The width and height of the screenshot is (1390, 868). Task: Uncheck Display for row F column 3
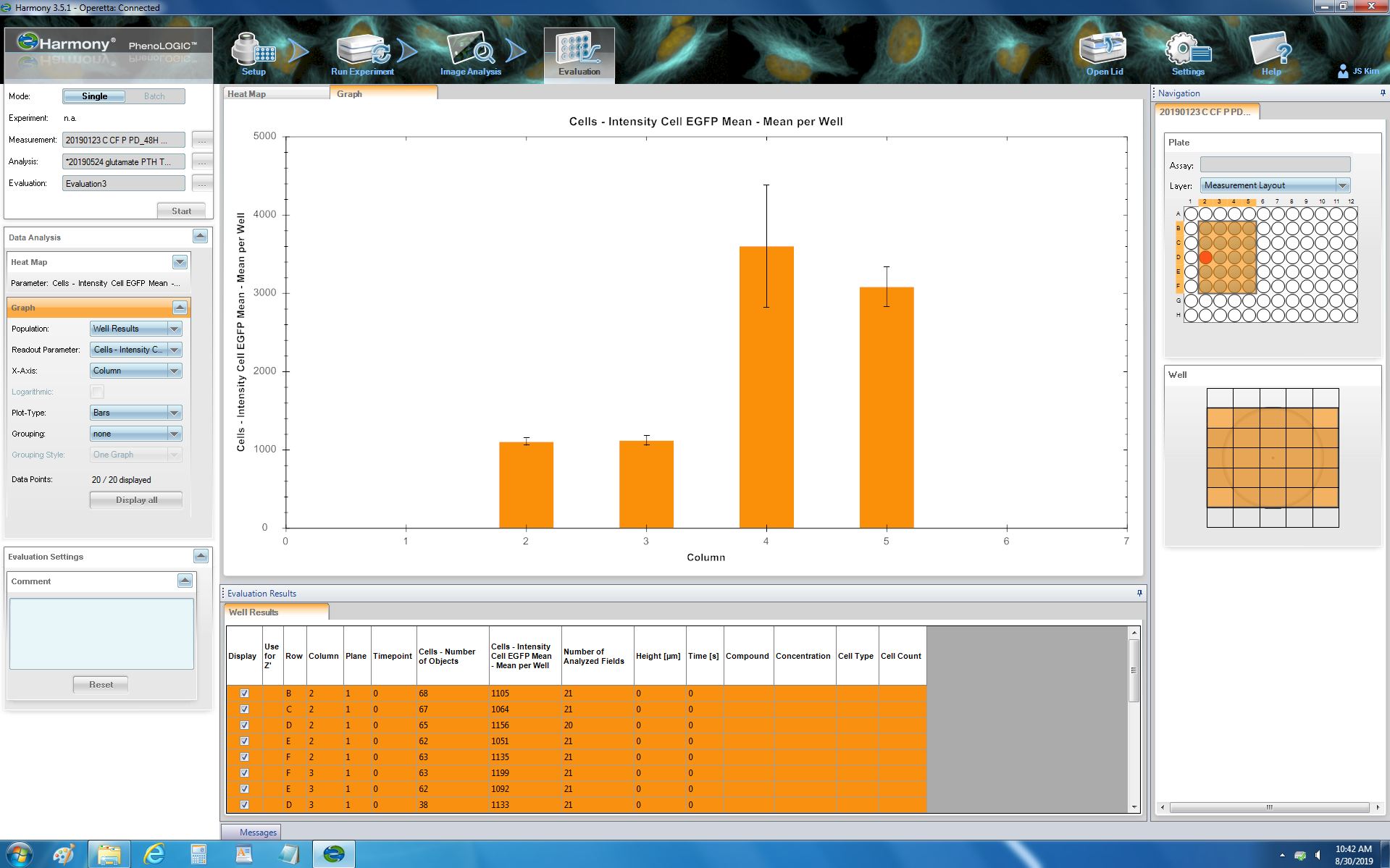[244, 773]
